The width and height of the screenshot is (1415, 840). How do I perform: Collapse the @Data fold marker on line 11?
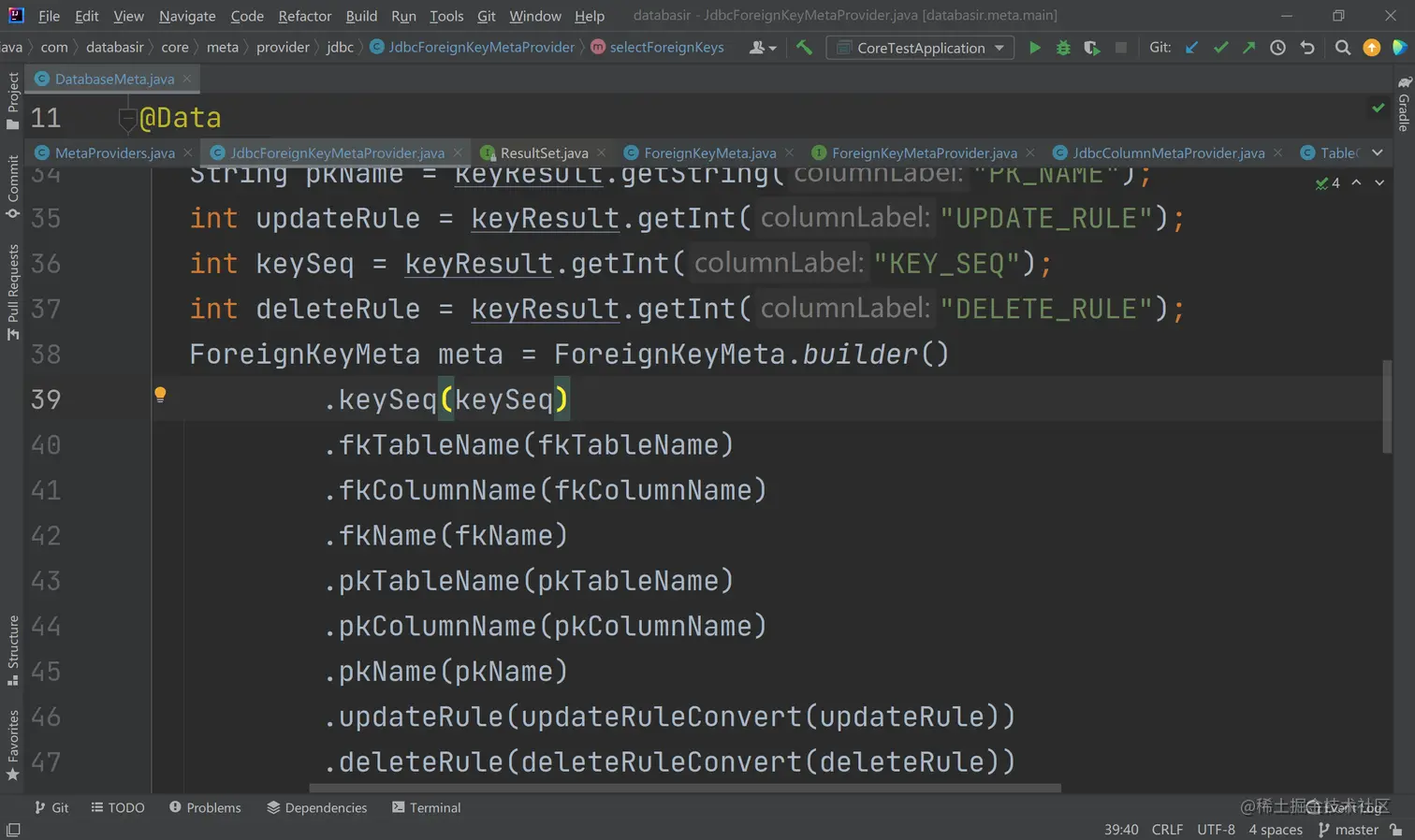pyautogui.click(x=127, y=118)
